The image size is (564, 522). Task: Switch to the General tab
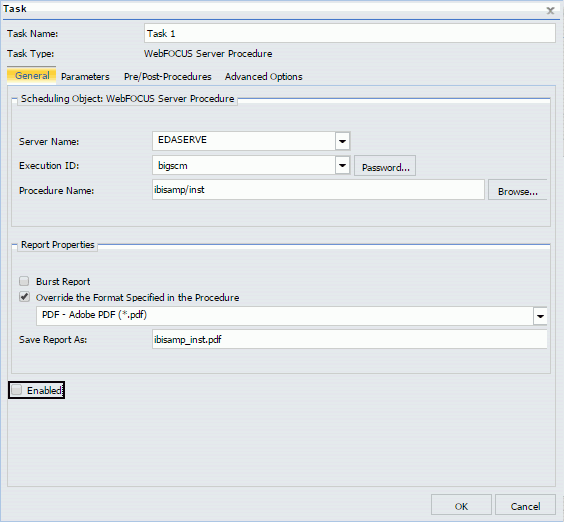click(32, 76)
